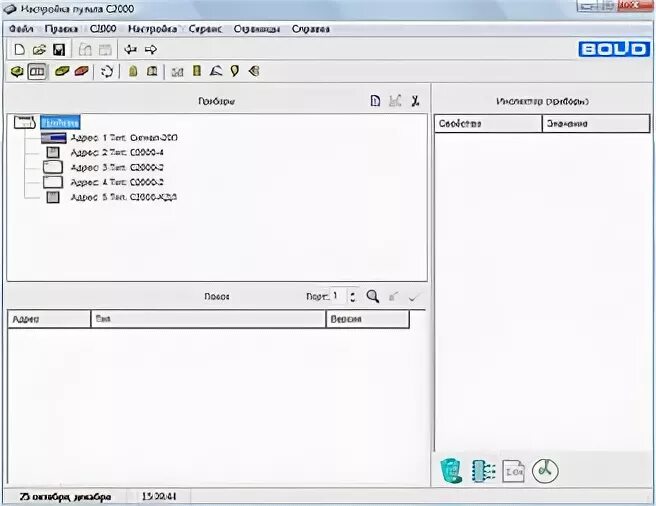Click the open book toolbar icon

coord(152,71)
